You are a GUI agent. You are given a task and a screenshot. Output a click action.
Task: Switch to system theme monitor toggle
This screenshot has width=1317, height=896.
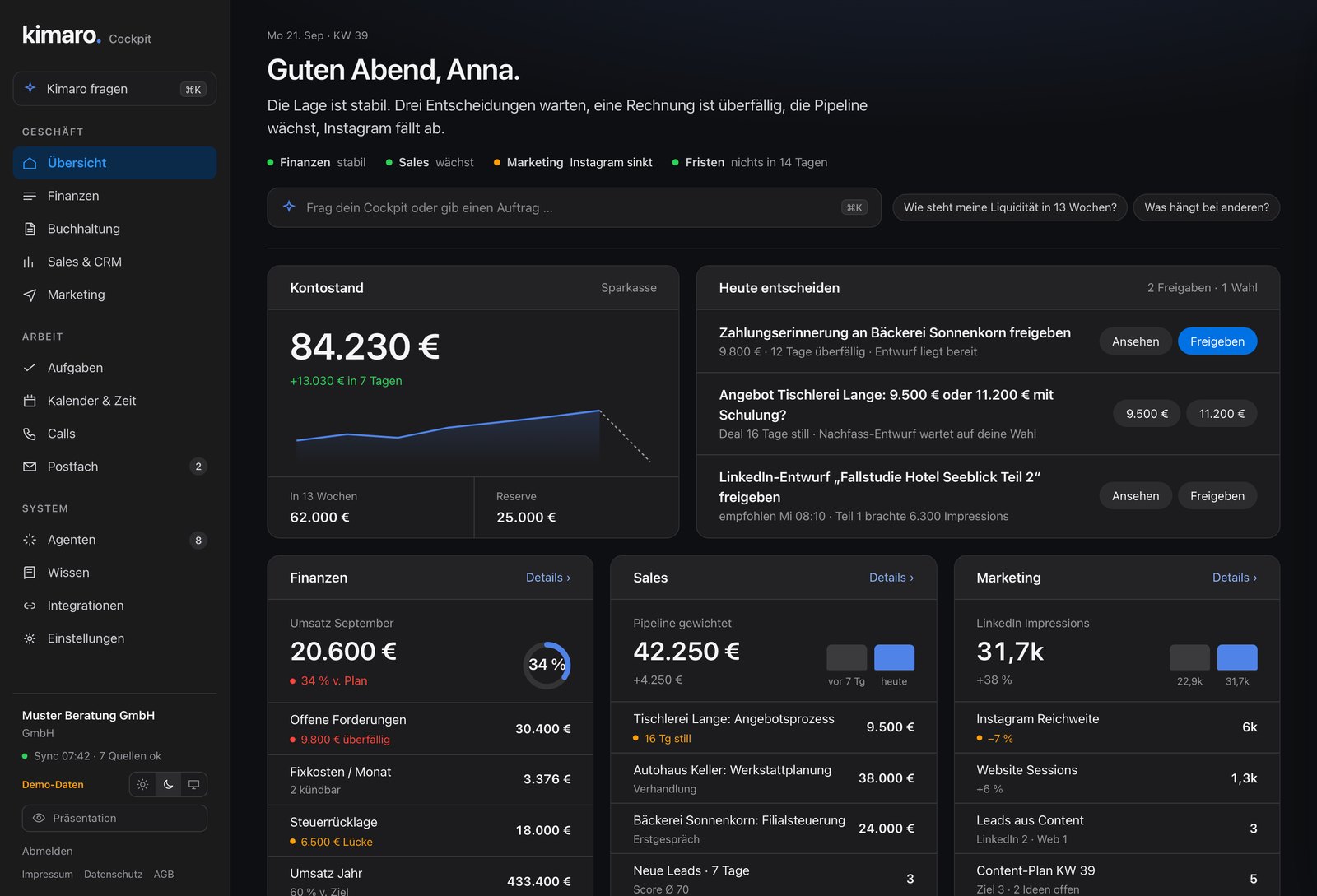pyautogui.click(x=193, y=785)
